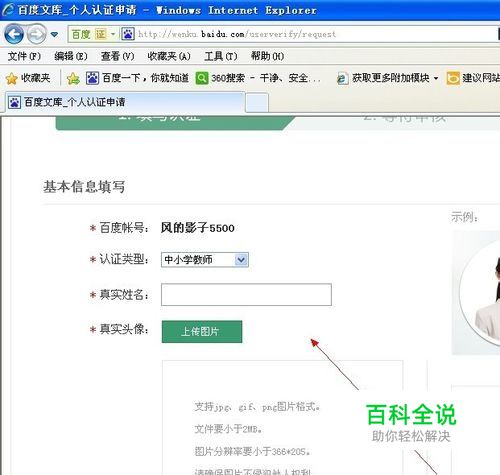This screenshot has height=475, width=500.
Task: Open the 文件(F) menu
Action: click(24, 56)
